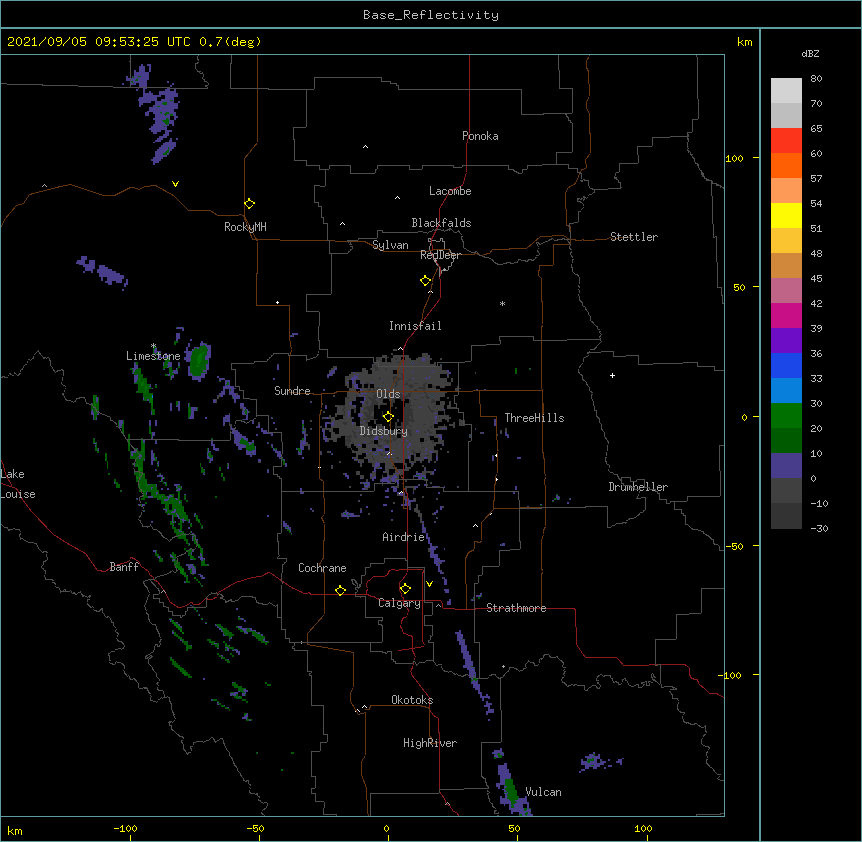Click the Didsbury label
Image resolution: width=862 pixels, height=842 pixels.
click(x=384, y=431)
